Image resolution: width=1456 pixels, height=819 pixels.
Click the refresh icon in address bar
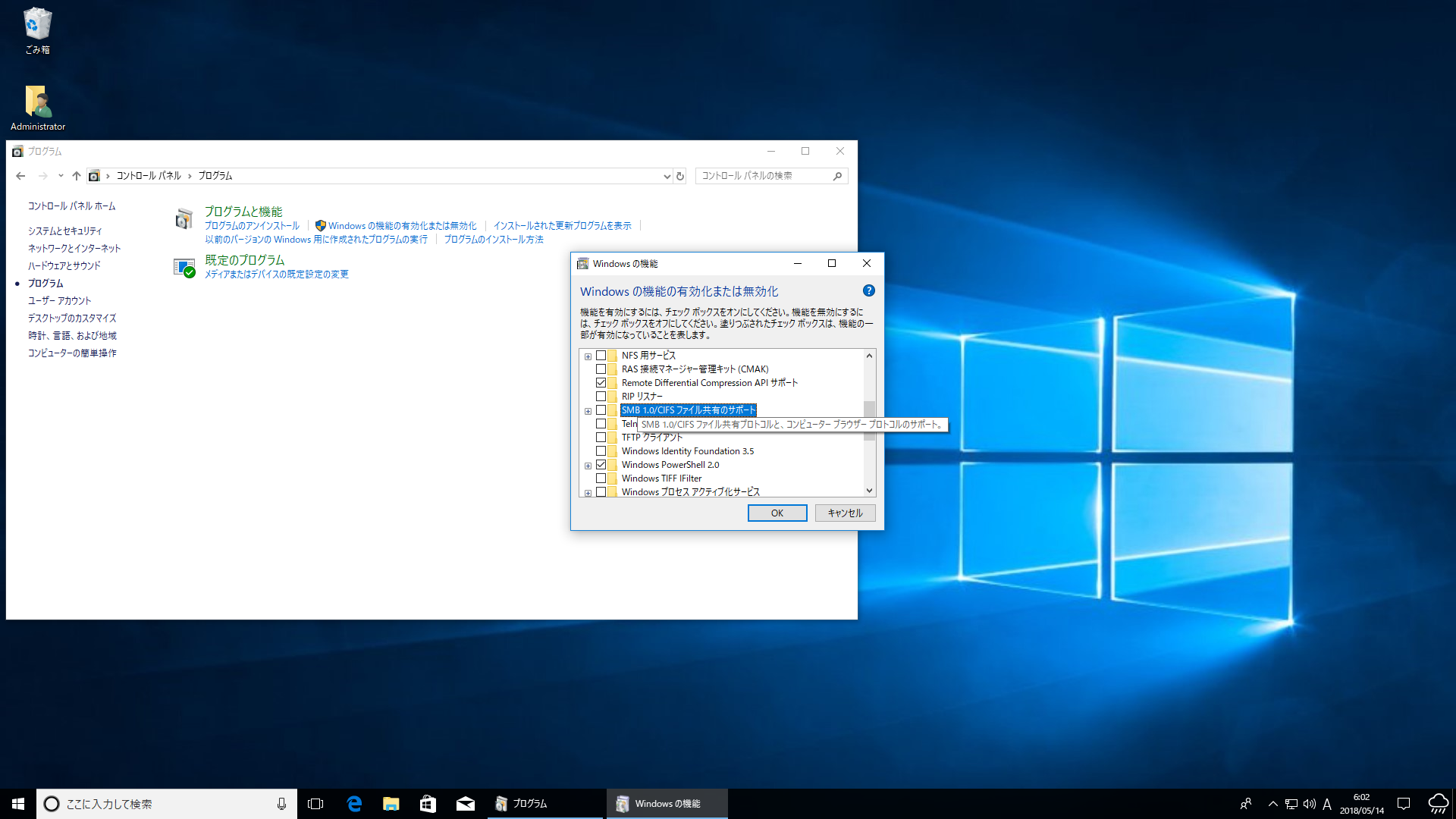click(680, 176)
